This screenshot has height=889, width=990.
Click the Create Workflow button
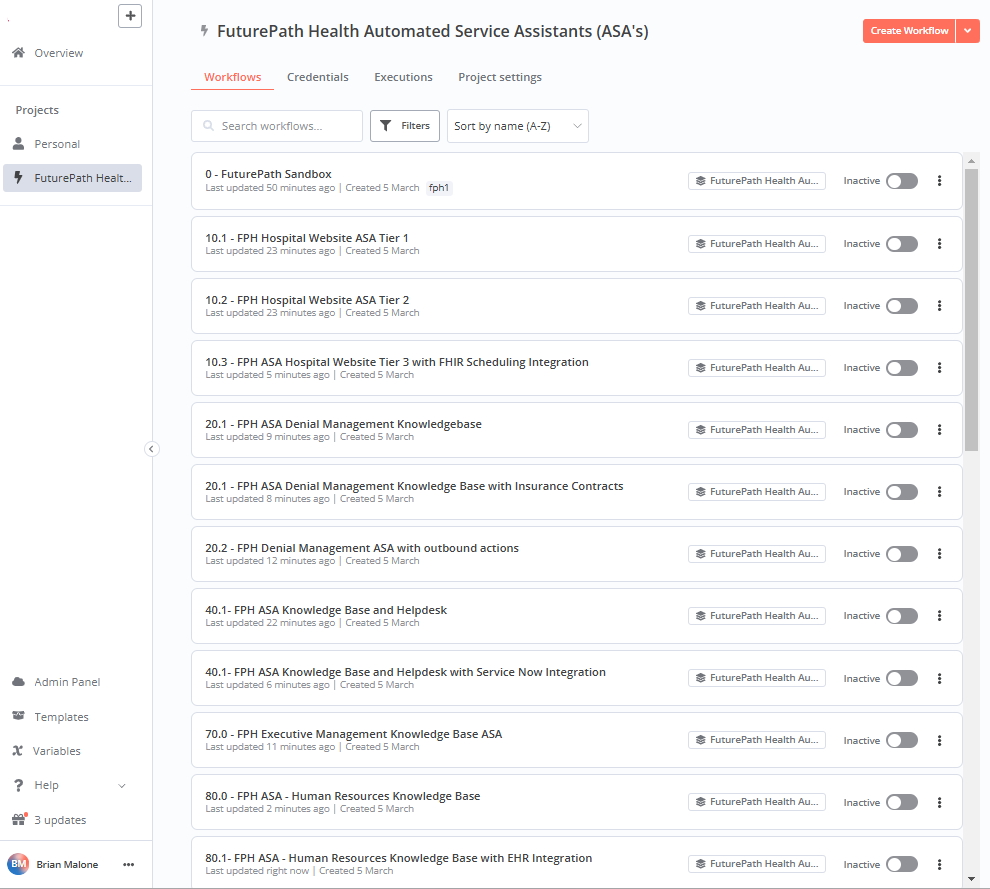point(909,31)
